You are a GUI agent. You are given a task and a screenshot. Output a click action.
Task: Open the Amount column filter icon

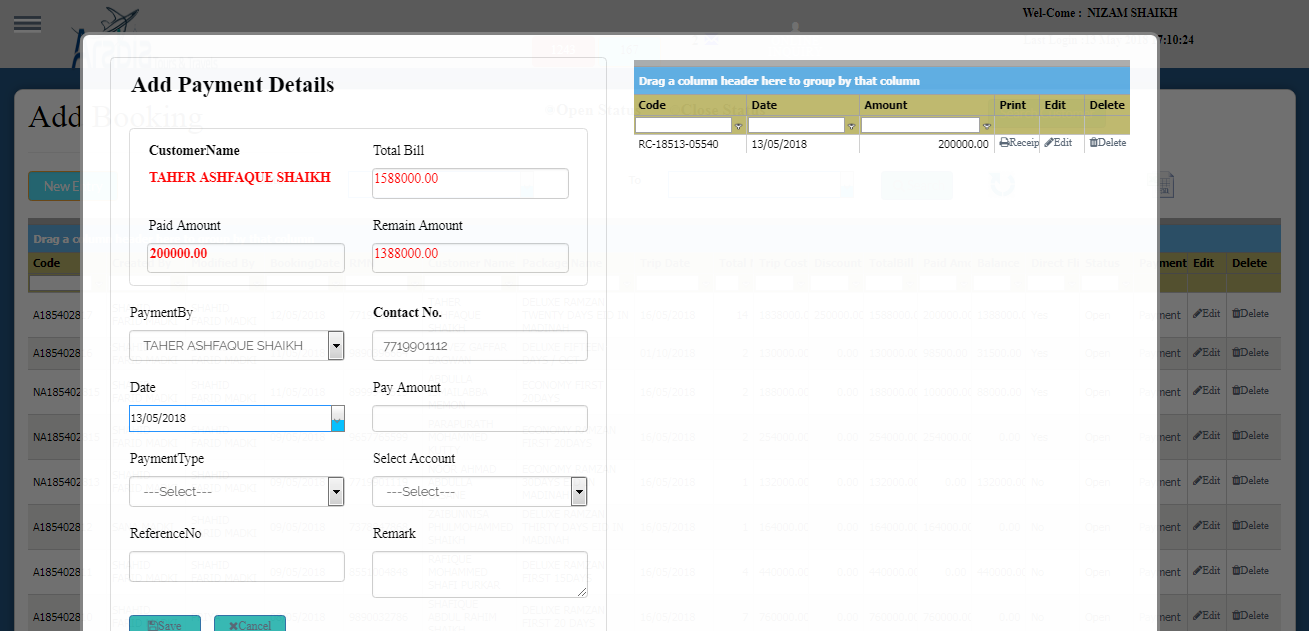pyautogui.click(x=987, y=126)
